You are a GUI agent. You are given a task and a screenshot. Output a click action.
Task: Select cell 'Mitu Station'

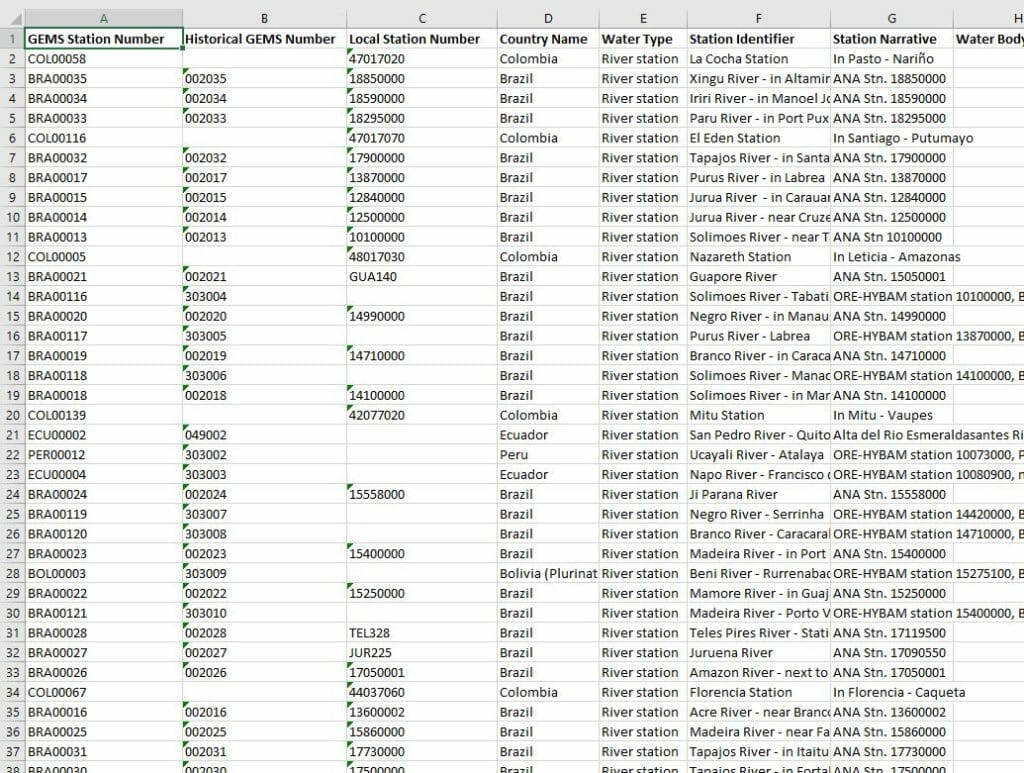pos(759,415)
